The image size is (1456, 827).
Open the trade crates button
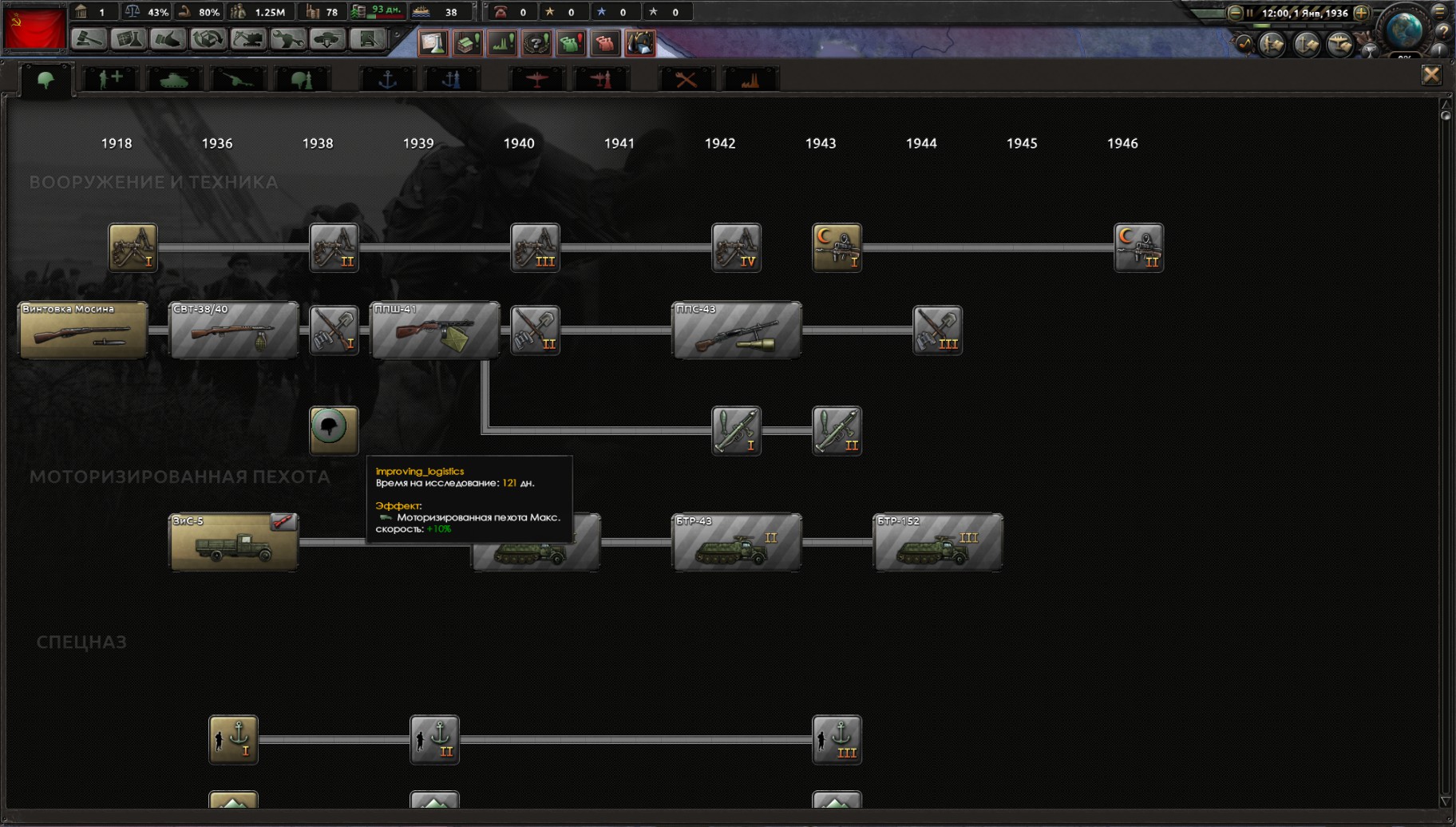[x=208, y=38]
